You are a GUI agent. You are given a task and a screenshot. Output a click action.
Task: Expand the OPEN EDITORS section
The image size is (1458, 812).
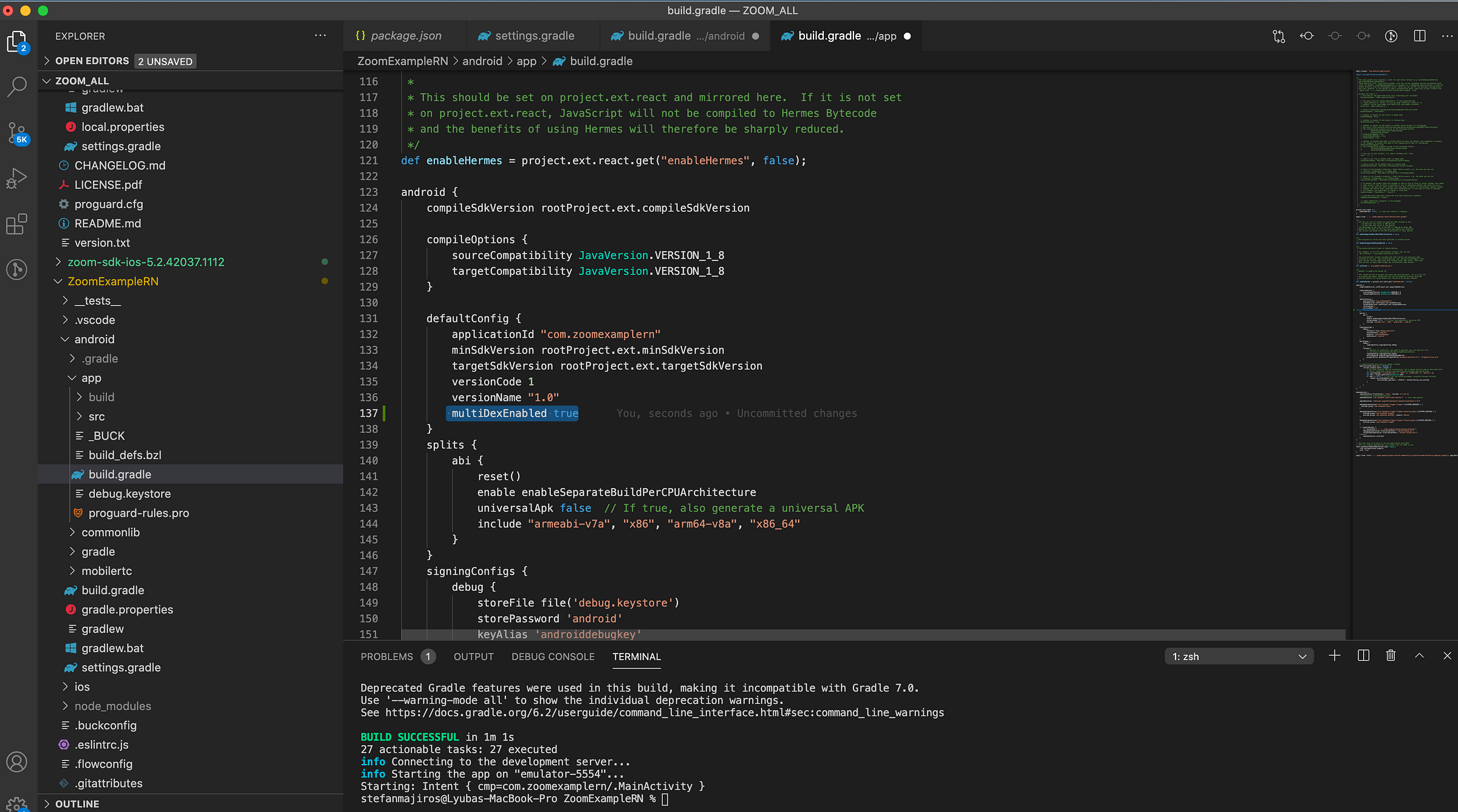(91, 61)
